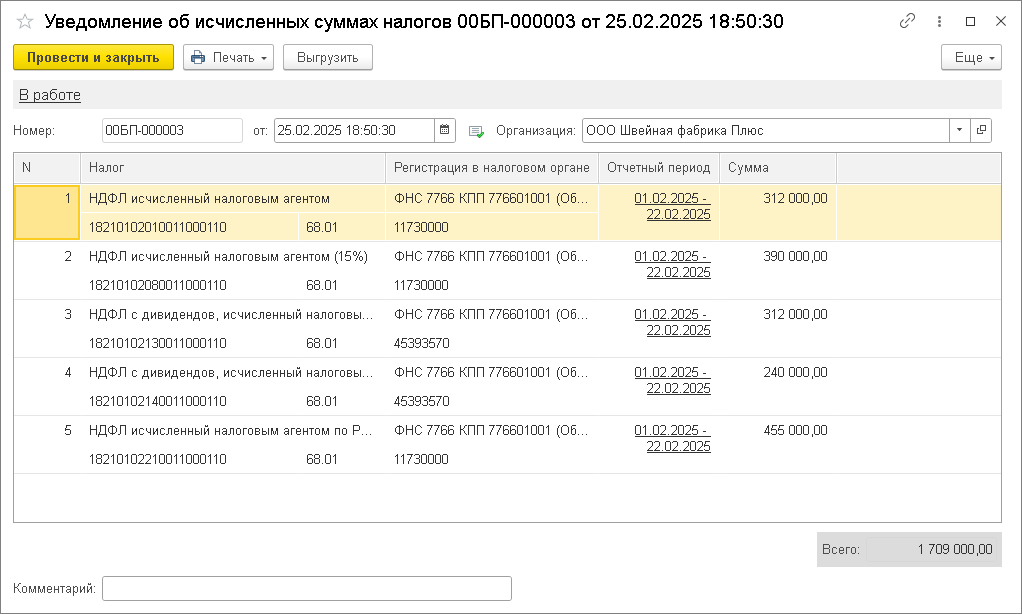
Task: Expand the Организация dropdown list
Action: [960, 130]
